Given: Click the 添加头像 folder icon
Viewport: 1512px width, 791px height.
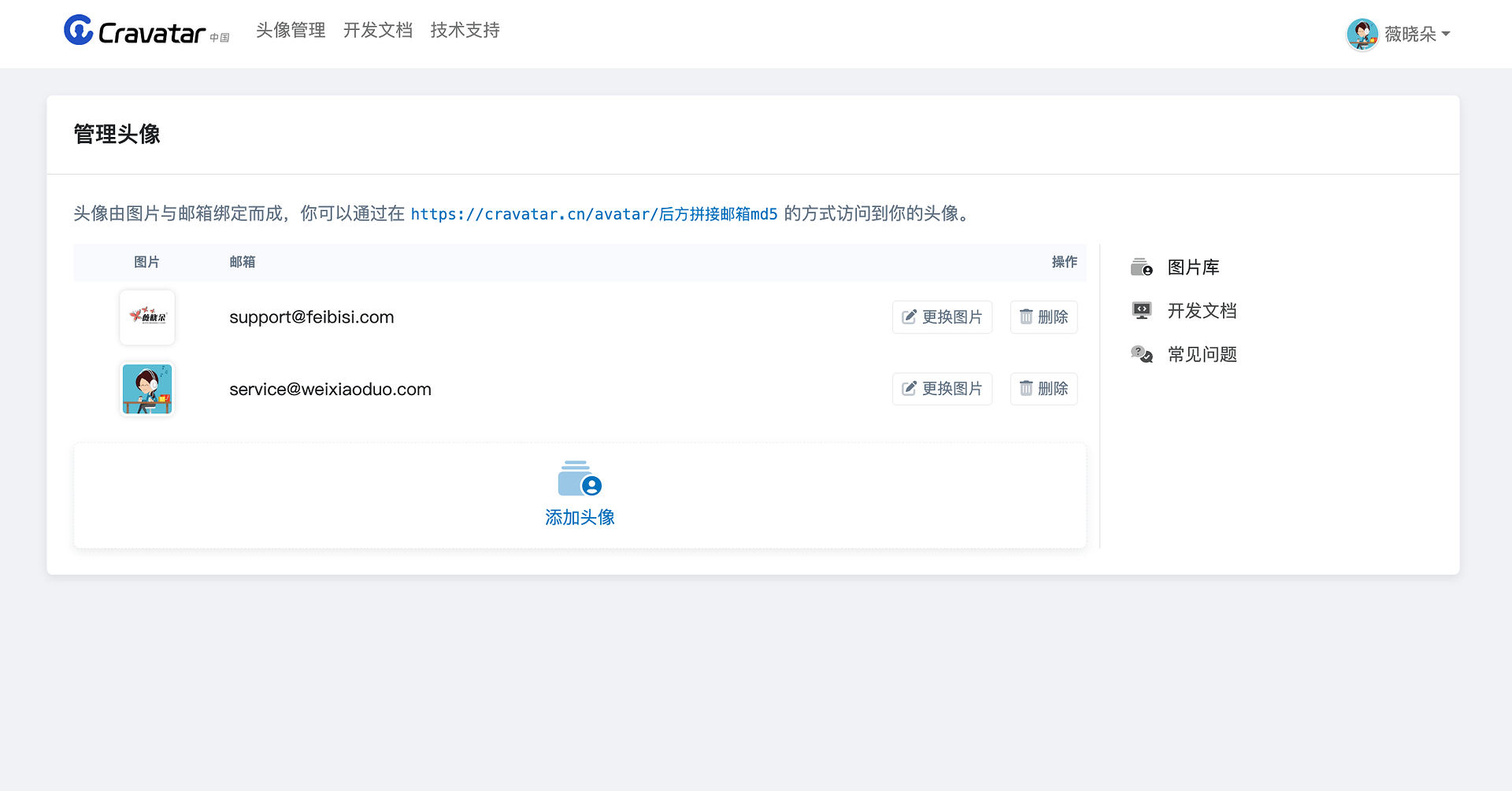Looking at the screenshot, I should click(580, 479).
